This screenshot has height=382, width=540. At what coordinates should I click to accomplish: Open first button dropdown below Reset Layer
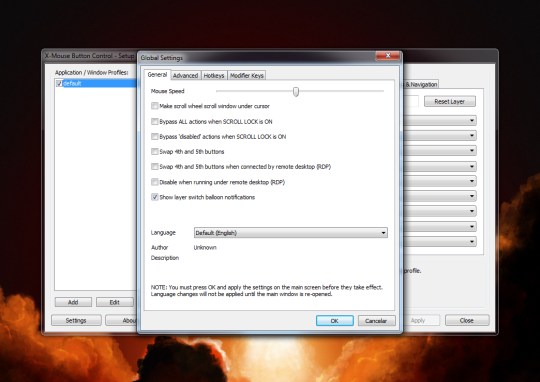click(x=440, y=121)
